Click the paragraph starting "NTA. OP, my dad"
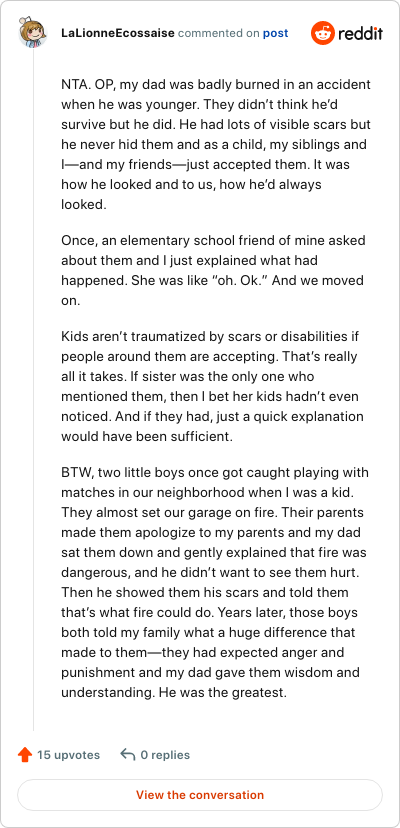 tap(216, 145)
